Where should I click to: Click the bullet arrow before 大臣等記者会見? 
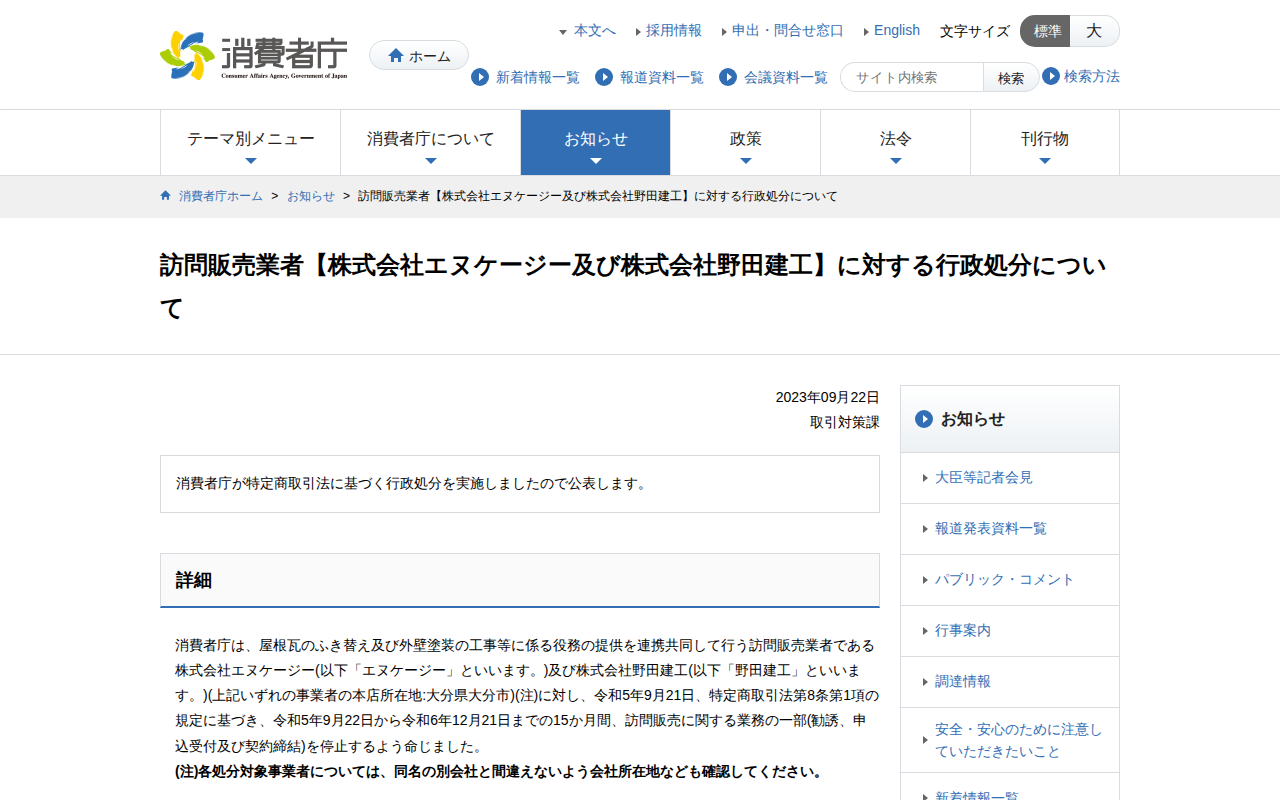coord(925,478)
